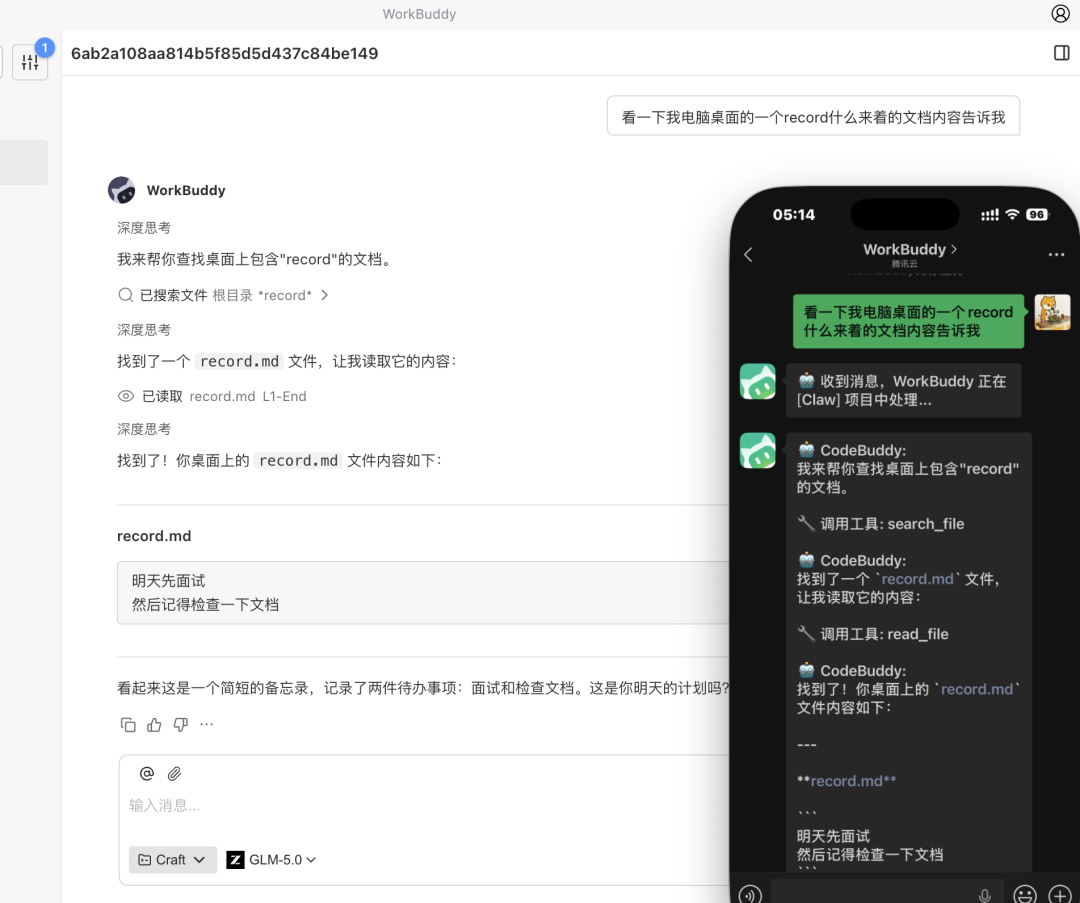Tap the green avatar beside 收到消息 message
The width and height of the screenshot is (1080, 903).
click(758, 382)
